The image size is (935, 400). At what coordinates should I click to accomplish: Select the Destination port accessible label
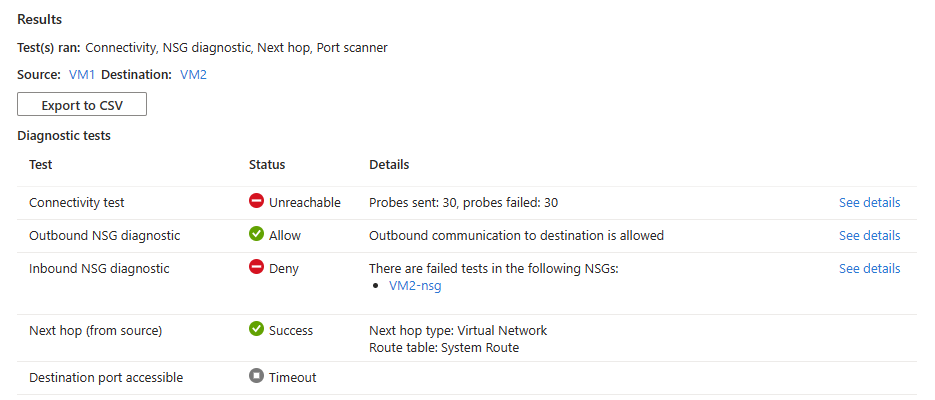pos(106,377)
